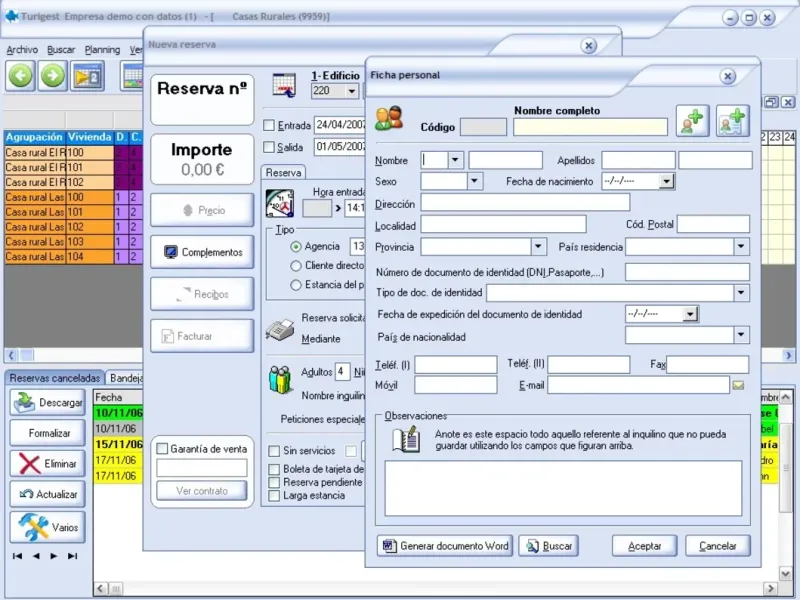Open the Sexo dropdown
The width and height of the screenshot is (800, 600).
(475, 181)
